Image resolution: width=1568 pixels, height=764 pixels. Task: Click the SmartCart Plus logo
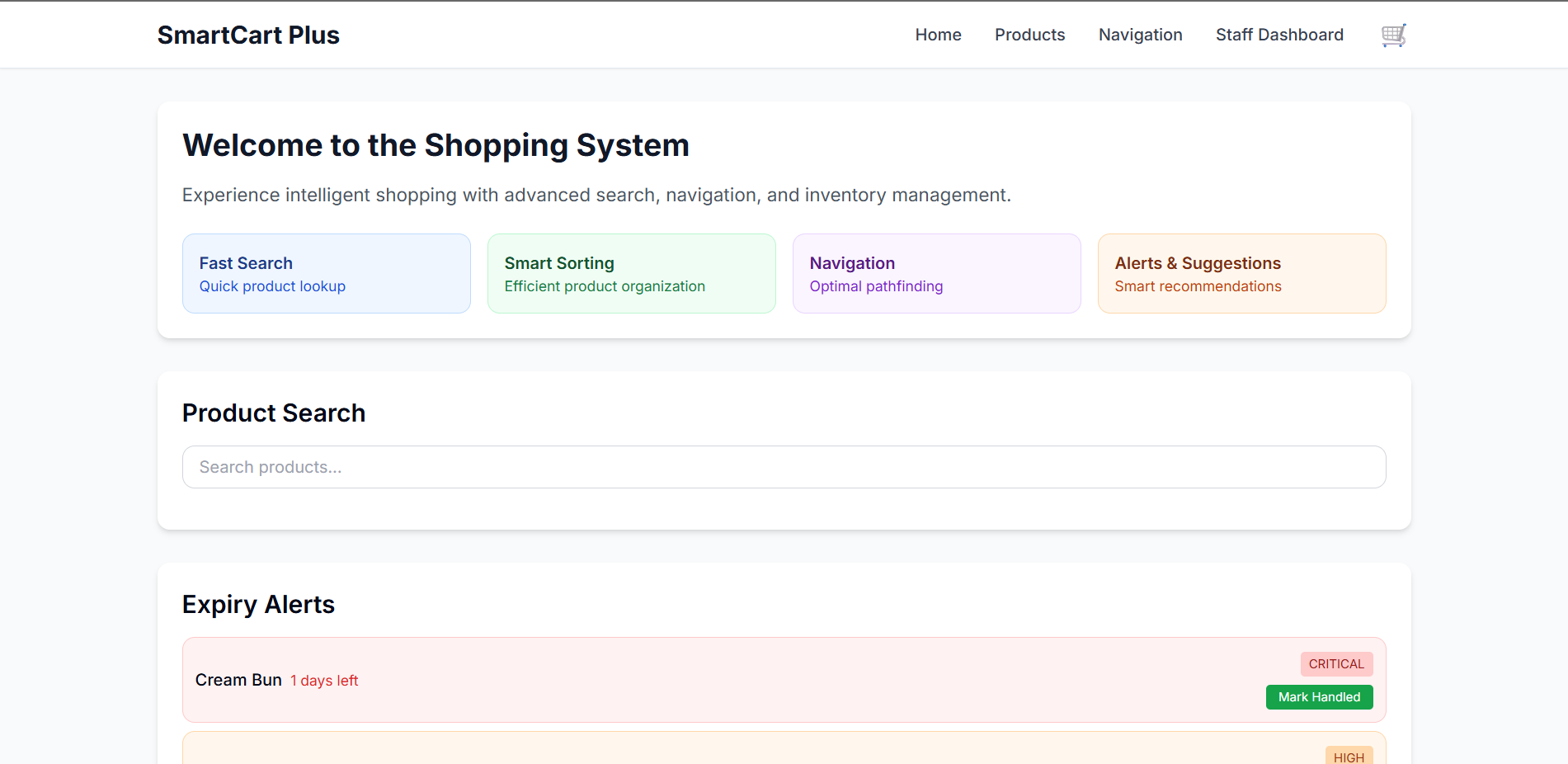(x=248, y=35)
